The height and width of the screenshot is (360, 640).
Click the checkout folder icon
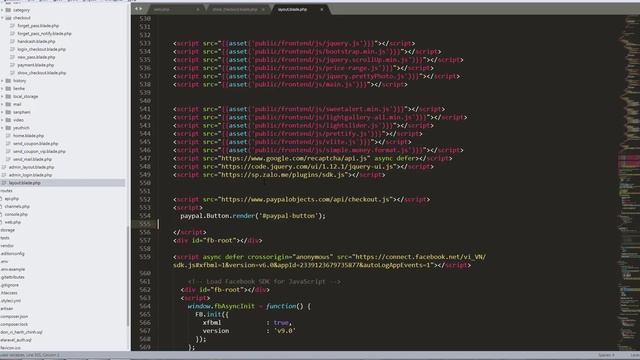click(8, 18)
